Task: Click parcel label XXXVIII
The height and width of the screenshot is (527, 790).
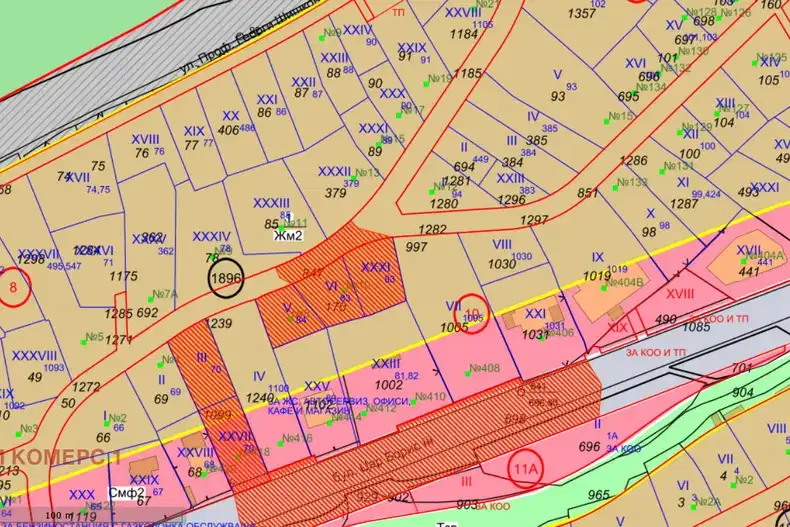Action: point(35,356)
